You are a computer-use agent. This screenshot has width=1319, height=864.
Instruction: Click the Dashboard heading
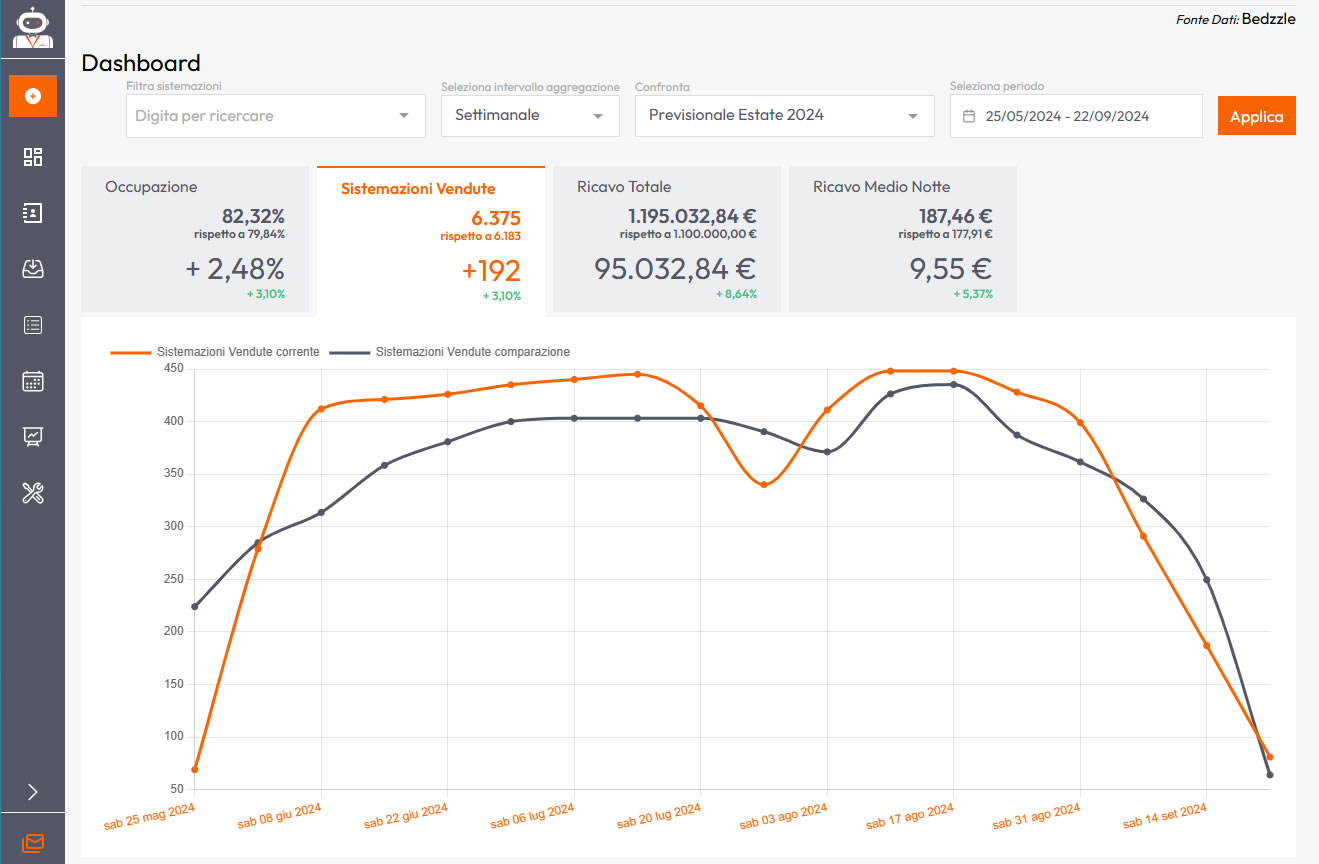click(141, 63)
